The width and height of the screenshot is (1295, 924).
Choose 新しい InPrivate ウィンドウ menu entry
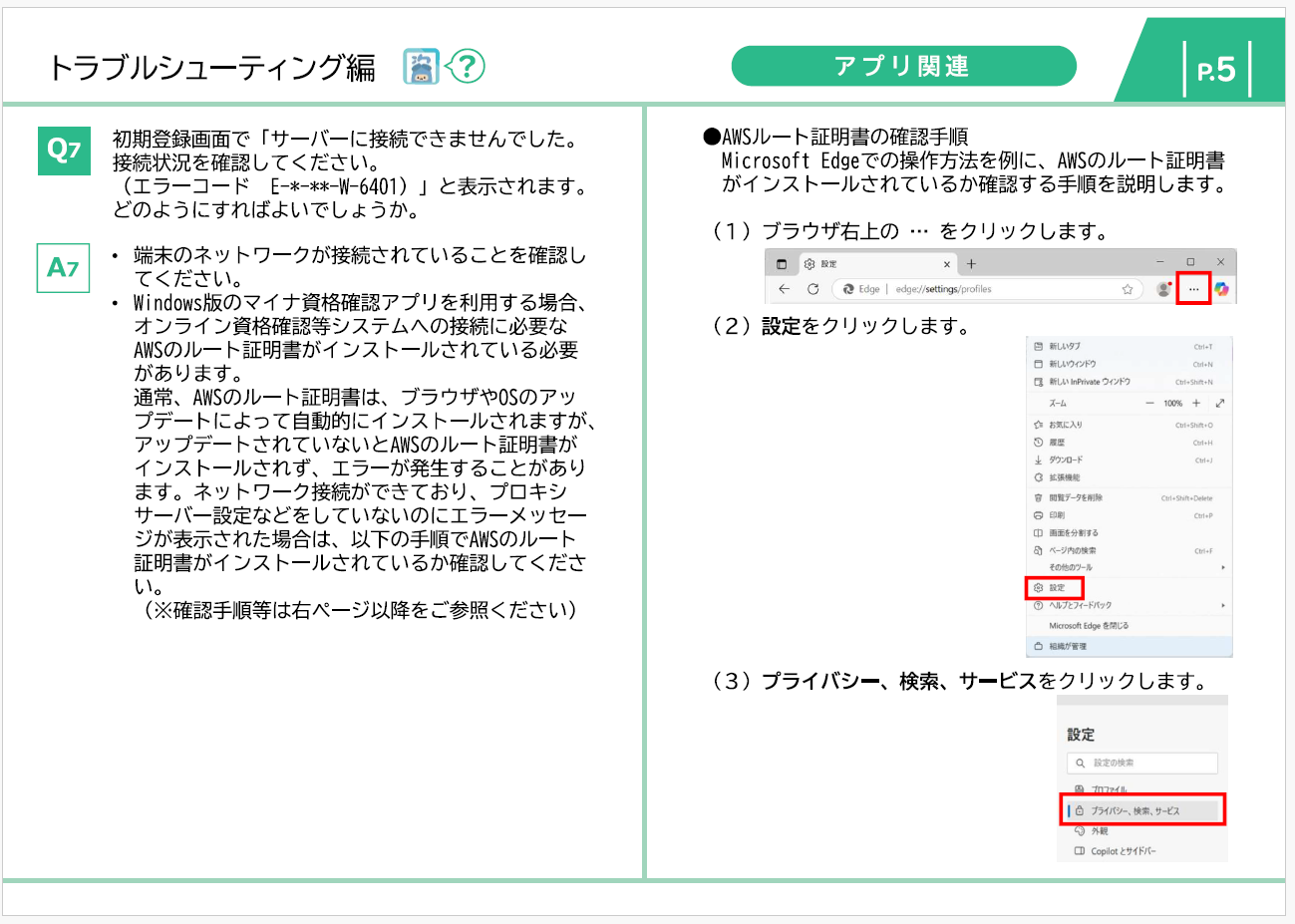(x=1130, y=383)
